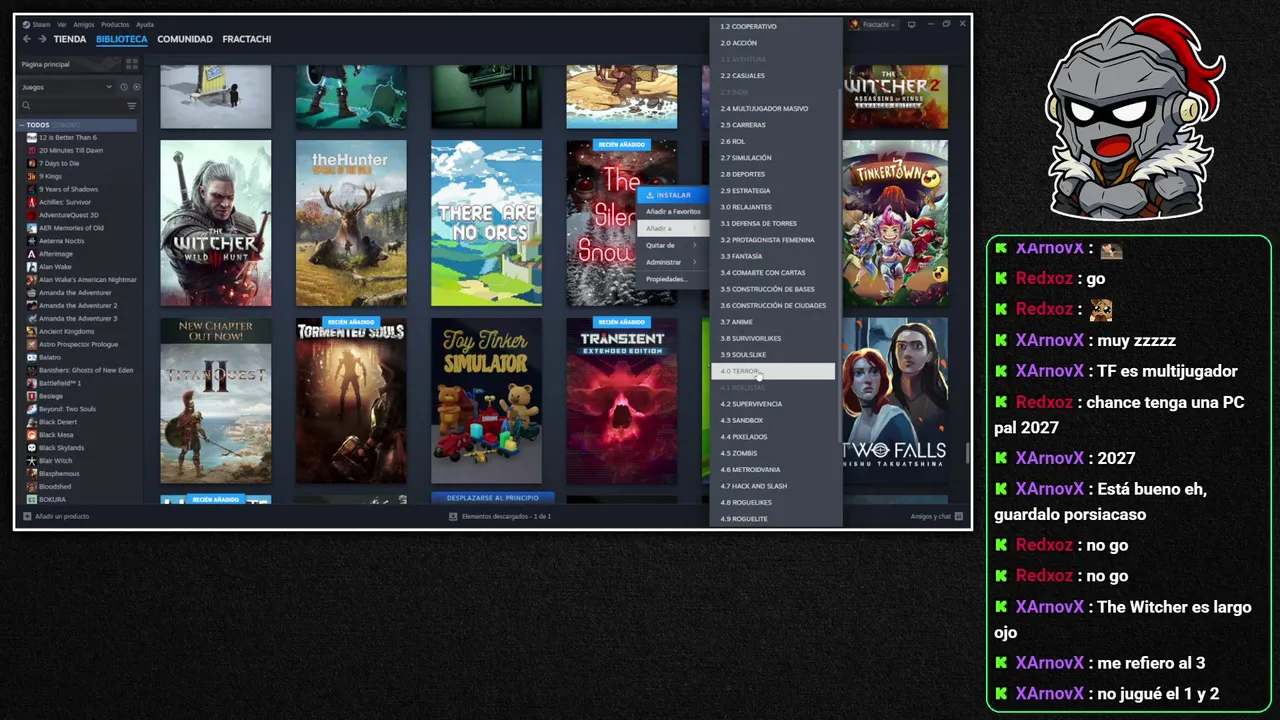This screenshot has height=720, width=1280.
Task: Open theHunter game cover
Action: (x=351, y=223)
